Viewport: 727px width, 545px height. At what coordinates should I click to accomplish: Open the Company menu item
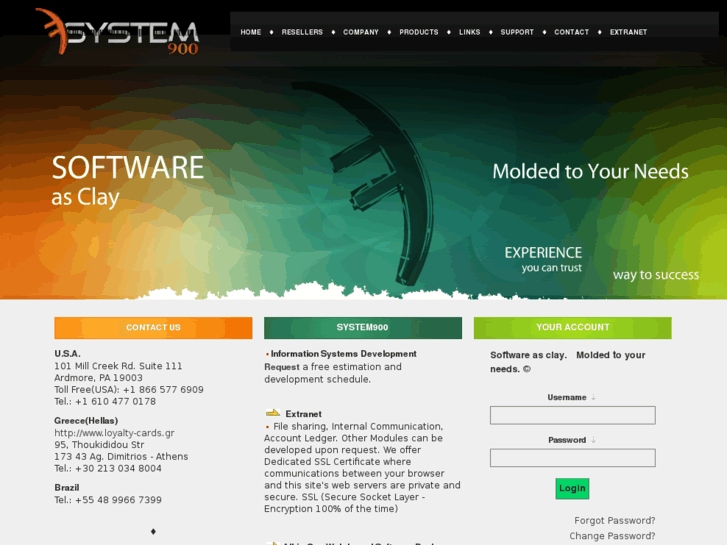[361, 32]
